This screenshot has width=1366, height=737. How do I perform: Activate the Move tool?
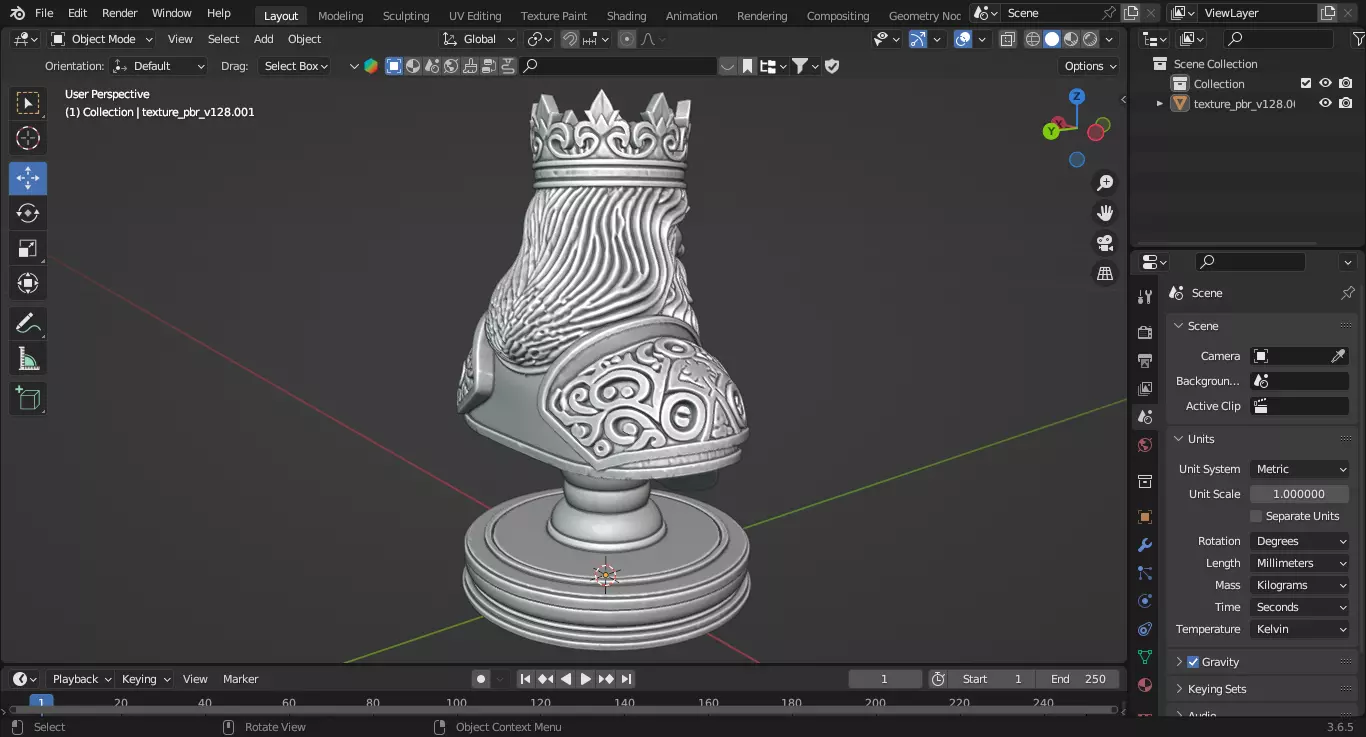(28, 178)
